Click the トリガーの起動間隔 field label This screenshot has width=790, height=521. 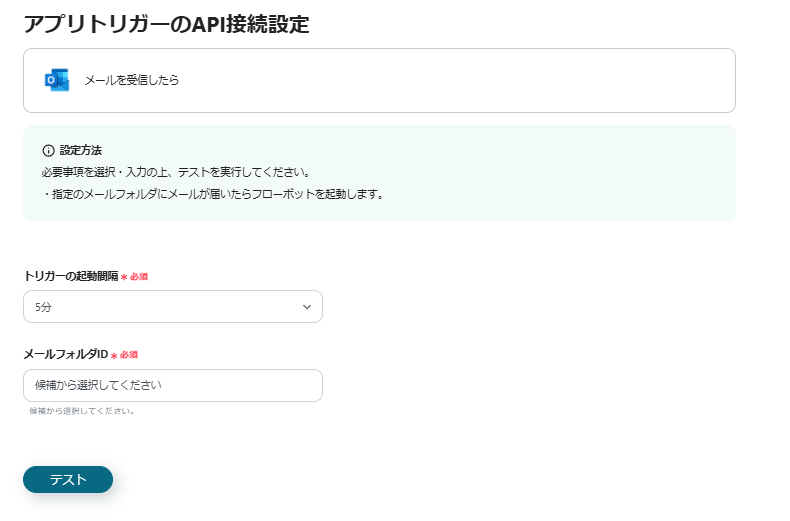tap(70, 276)
